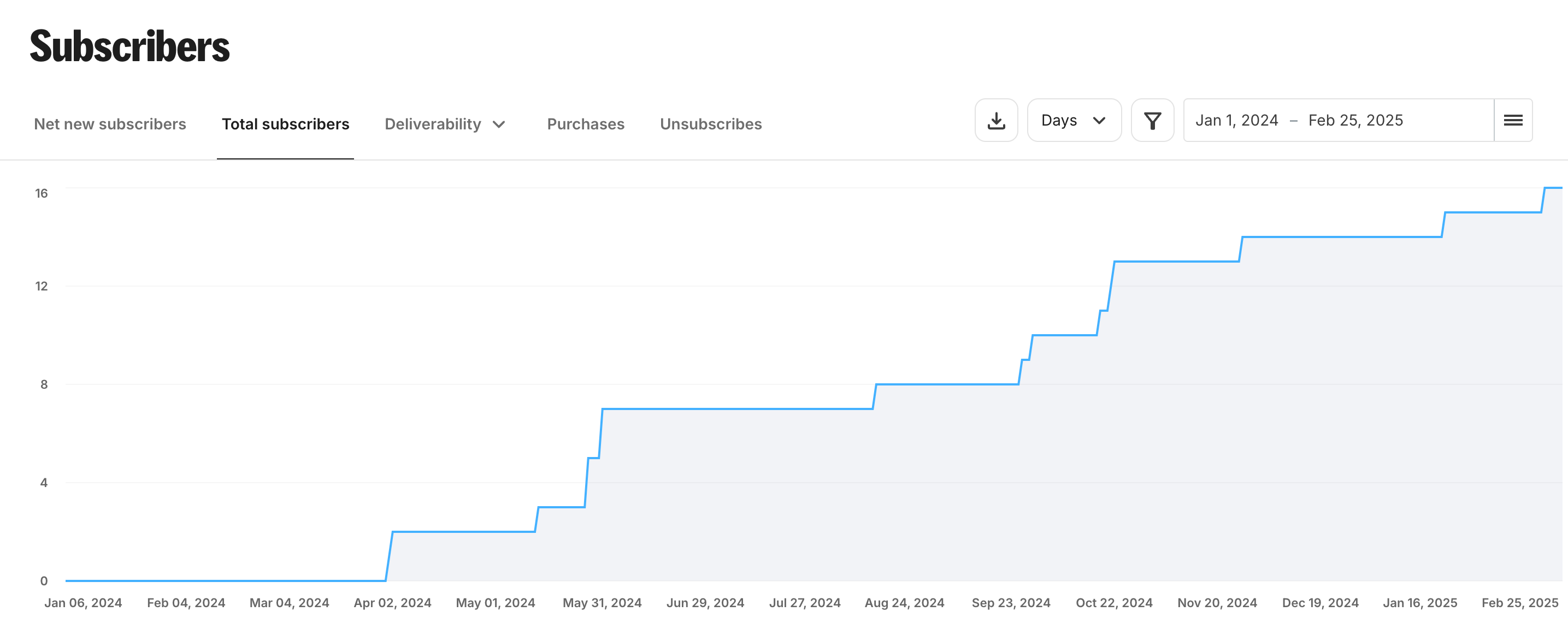Screen dimensions: 1568x641
Task: Select the Total subscribers tab
Action: (285, 124)
